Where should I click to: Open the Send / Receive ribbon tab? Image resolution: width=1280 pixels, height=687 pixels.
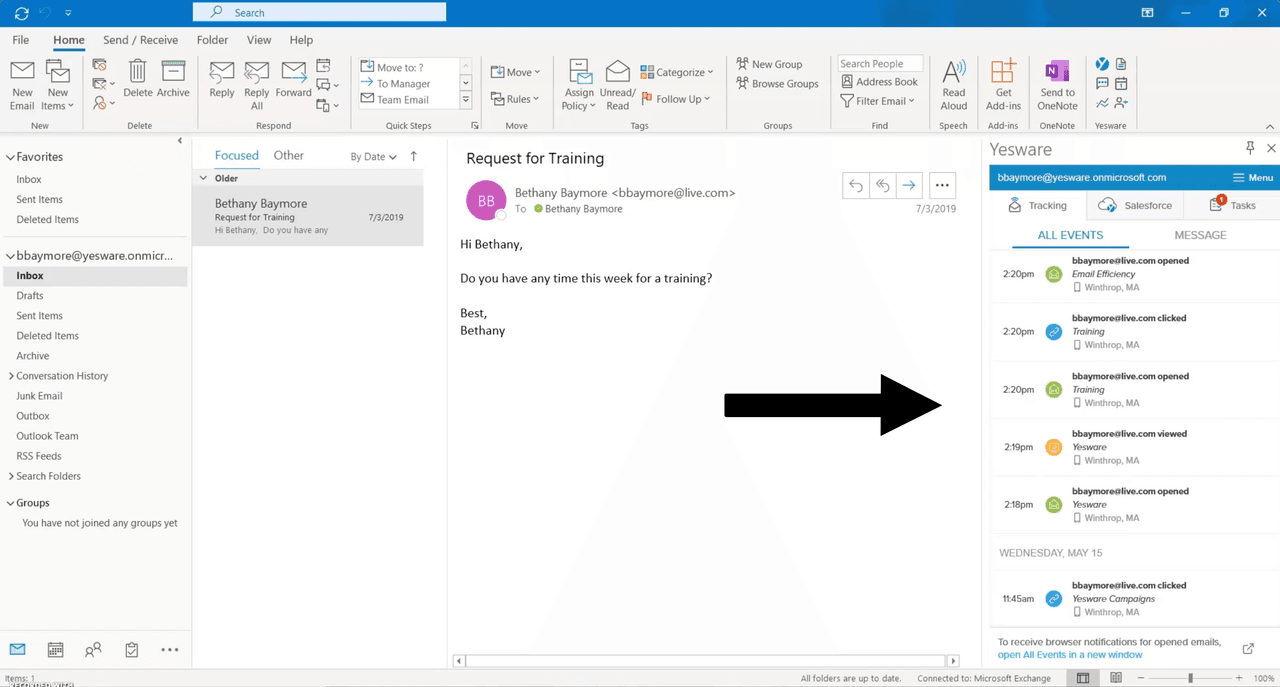pyautogui.click(x=140, y=40)
